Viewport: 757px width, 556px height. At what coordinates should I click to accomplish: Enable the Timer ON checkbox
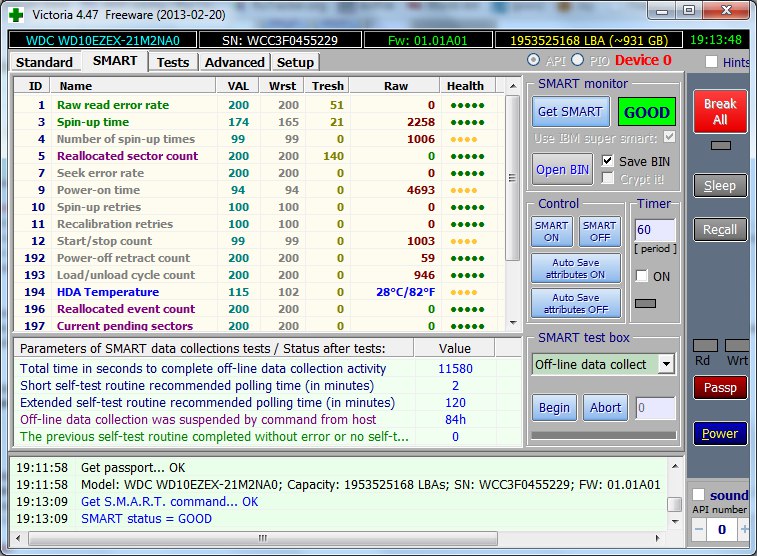(642, 276)
